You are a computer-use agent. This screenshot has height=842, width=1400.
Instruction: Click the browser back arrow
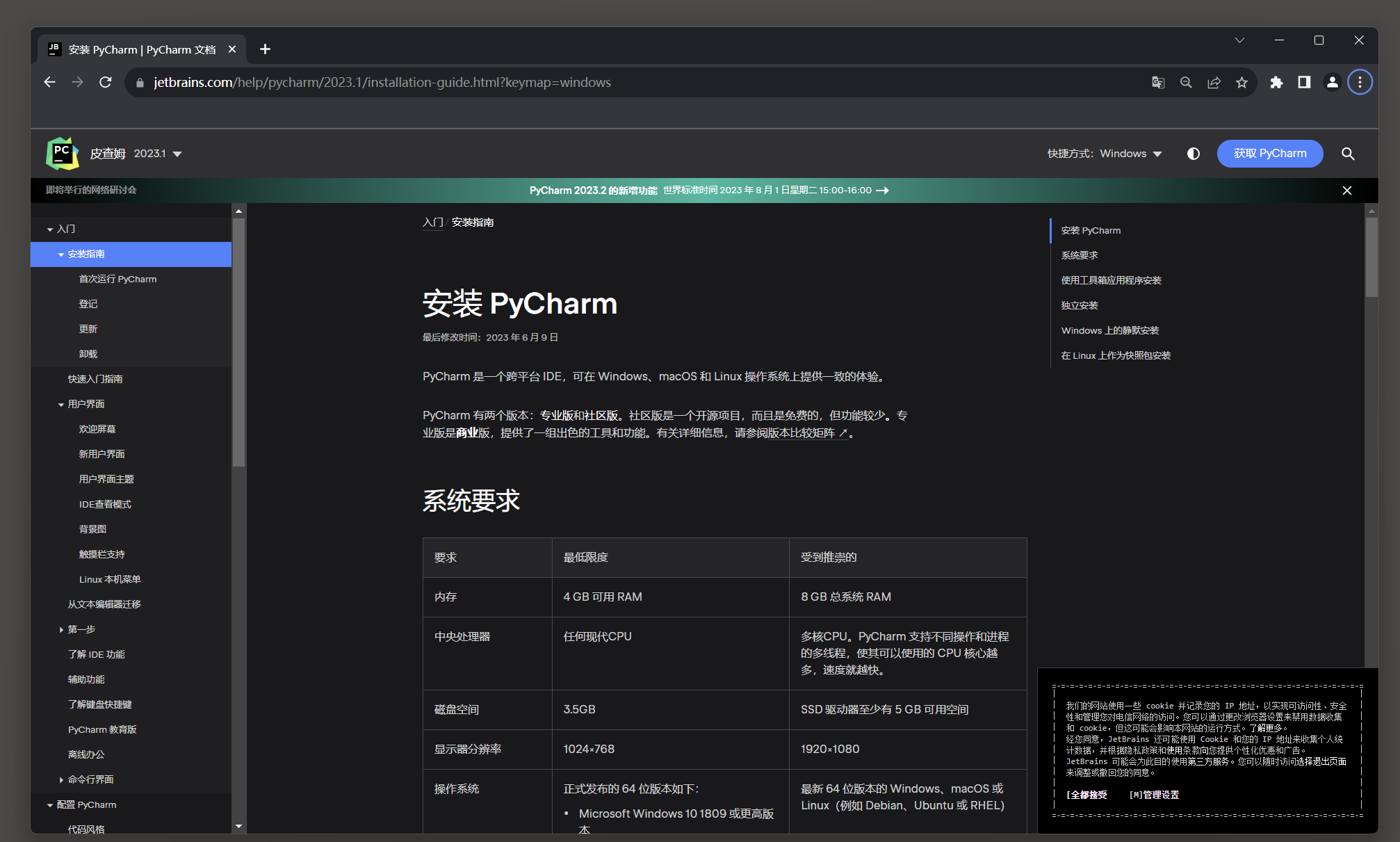(49, 82)
